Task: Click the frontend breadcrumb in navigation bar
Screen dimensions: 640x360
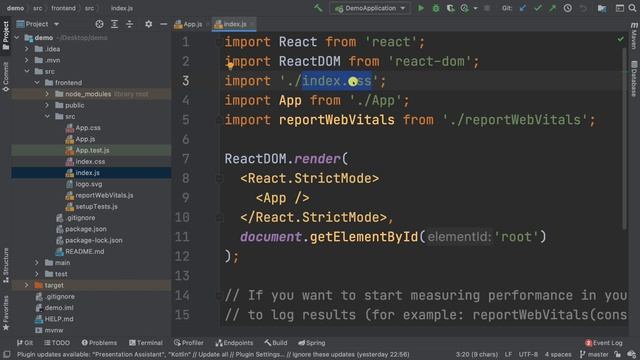Action: (63, 8)
